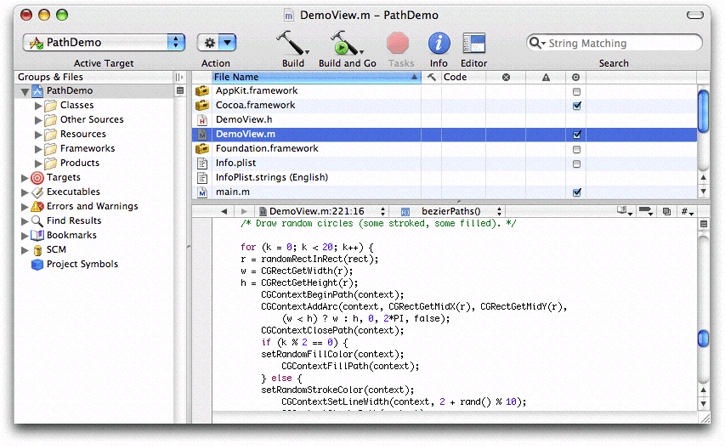Toggle the target checkbox for Cocoa.framework
The image size is (725, 446).
click(577, 105)
